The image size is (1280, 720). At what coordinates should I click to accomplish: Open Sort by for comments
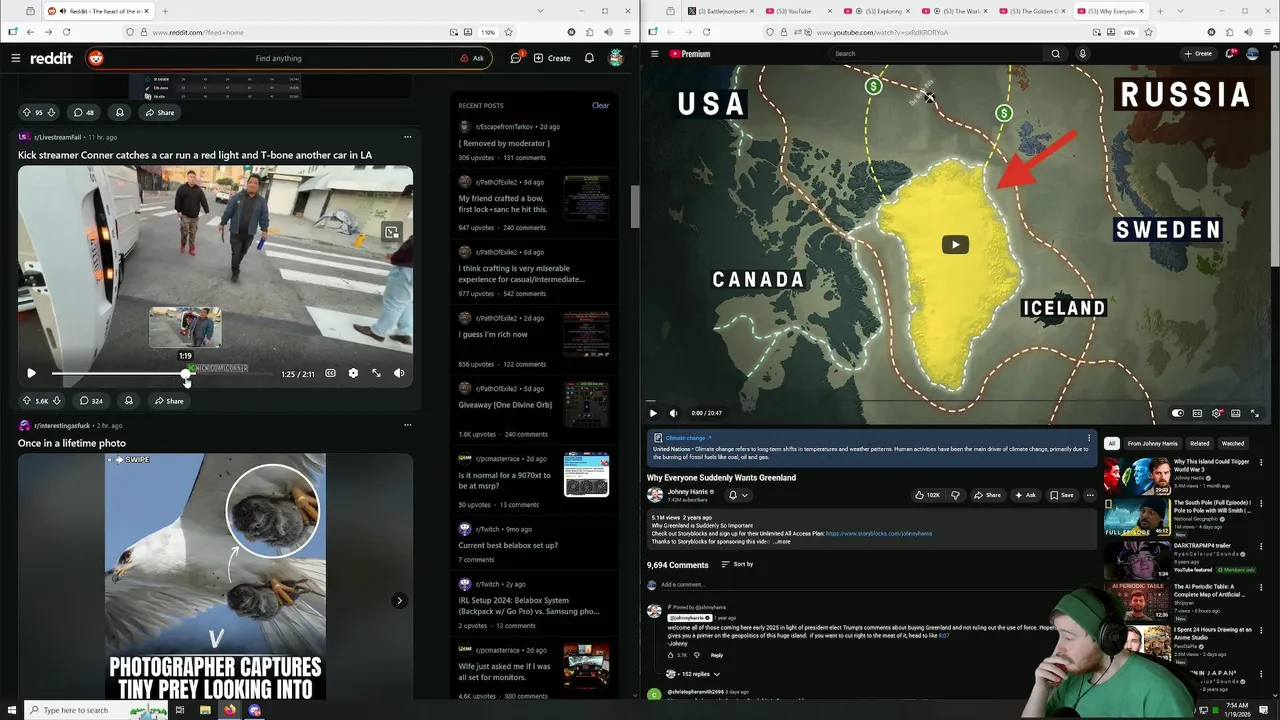pyautogui.click(x=737, y=565)
